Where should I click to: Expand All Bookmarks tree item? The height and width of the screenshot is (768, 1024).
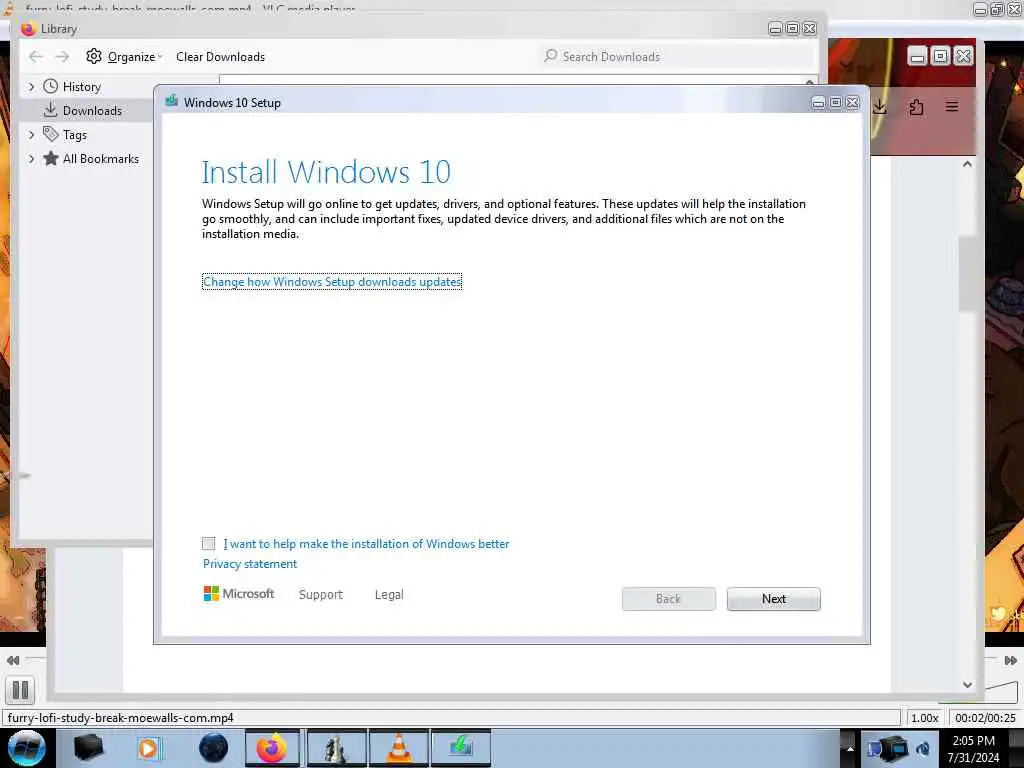click(x=31, y=159)
